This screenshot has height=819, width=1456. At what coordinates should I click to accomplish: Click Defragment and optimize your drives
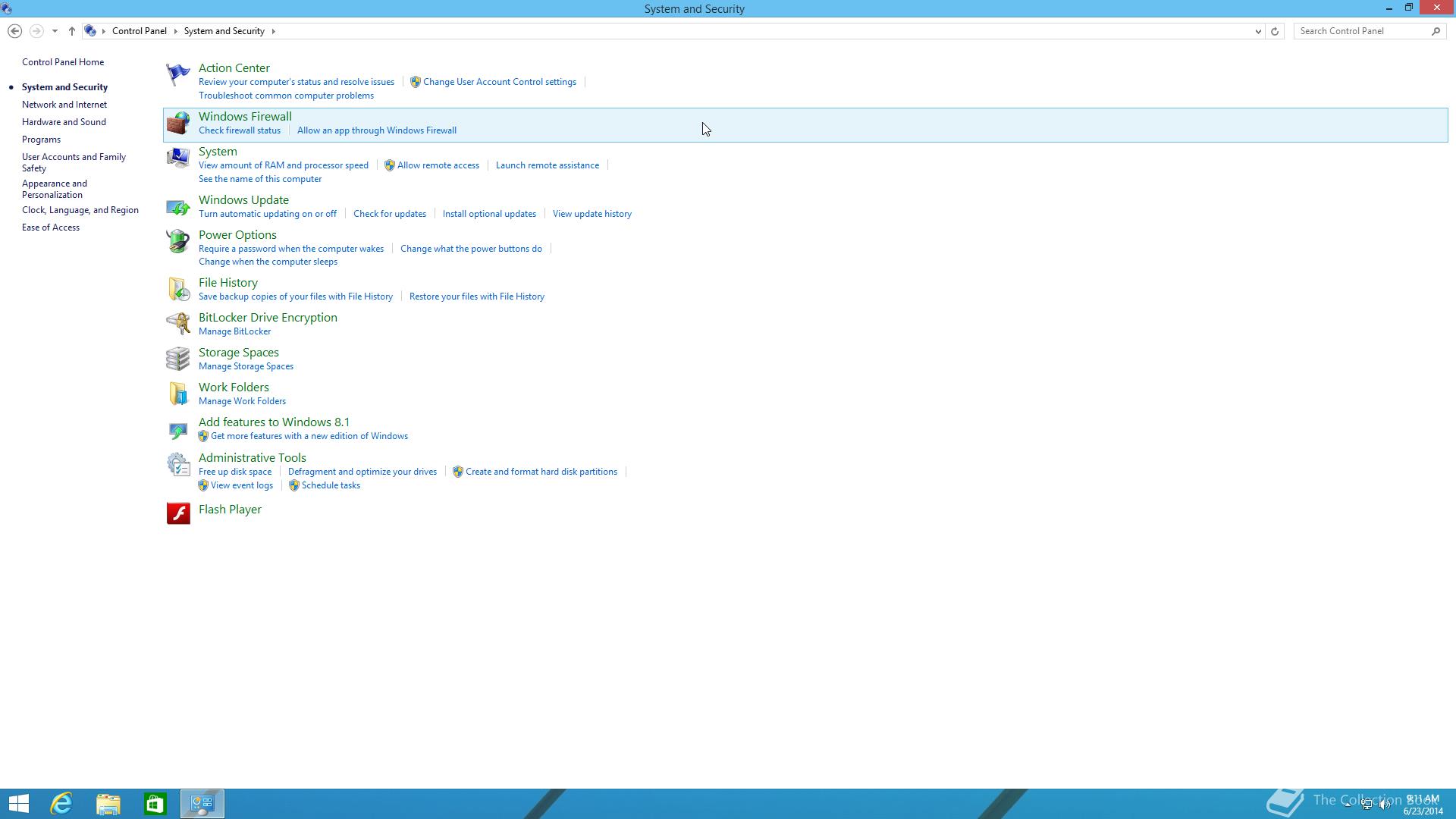(362, 472)
